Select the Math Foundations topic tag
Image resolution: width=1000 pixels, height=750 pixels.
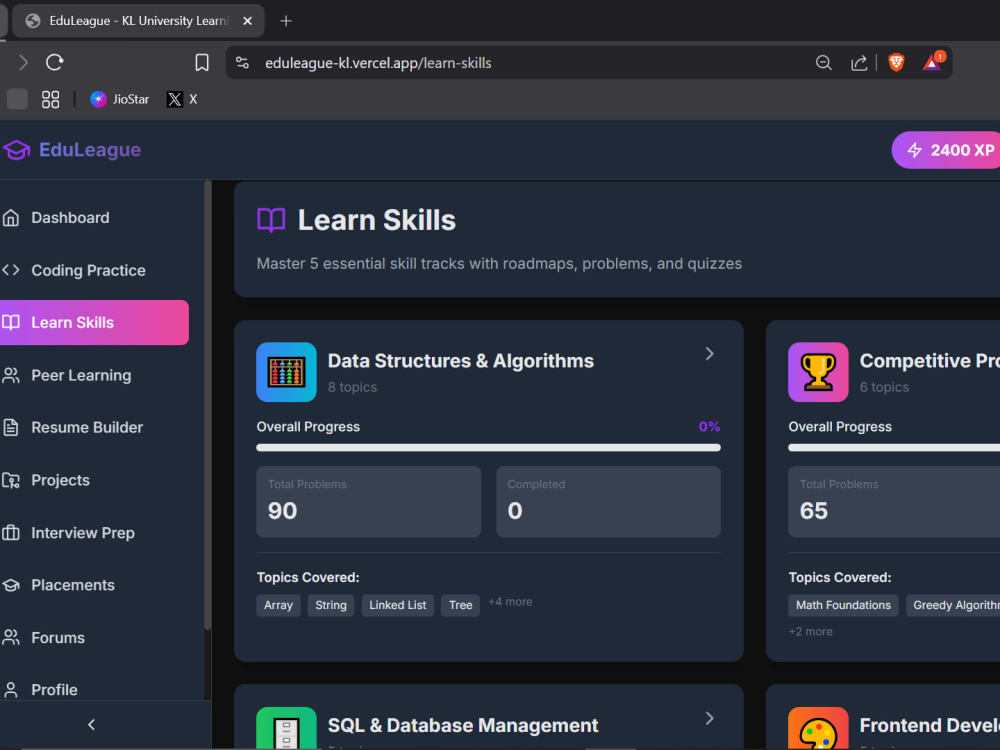[843, 605]
